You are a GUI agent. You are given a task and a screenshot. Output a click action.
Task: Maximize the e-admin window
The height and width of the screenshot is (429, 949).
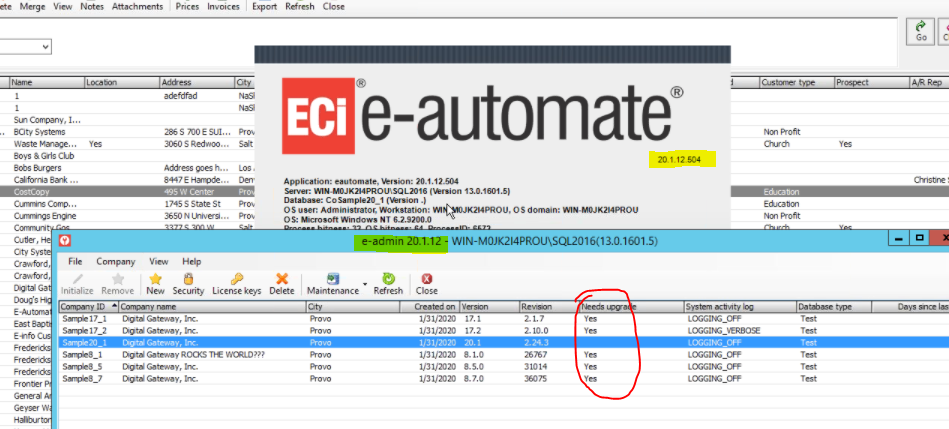[919, 238]
